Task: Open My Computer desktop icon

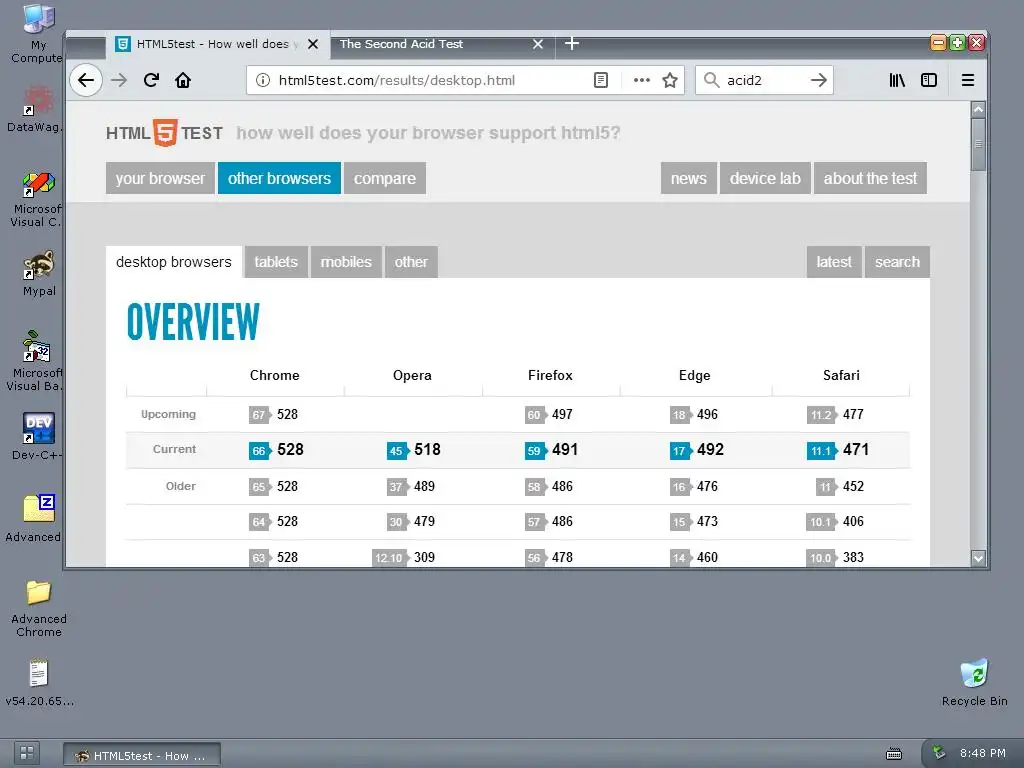Action: pos(38,34)
